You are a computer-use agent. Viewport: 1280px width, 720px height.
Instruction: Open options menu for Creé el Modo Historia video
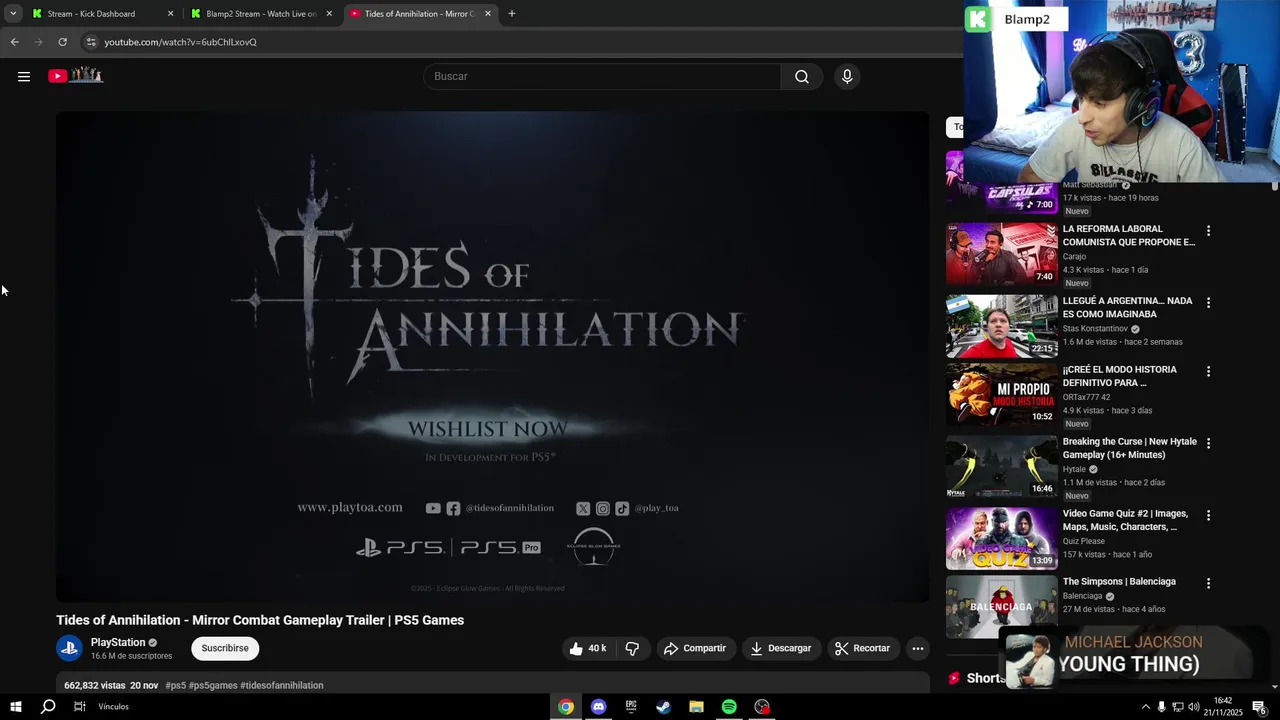[x=1208, y=372]
